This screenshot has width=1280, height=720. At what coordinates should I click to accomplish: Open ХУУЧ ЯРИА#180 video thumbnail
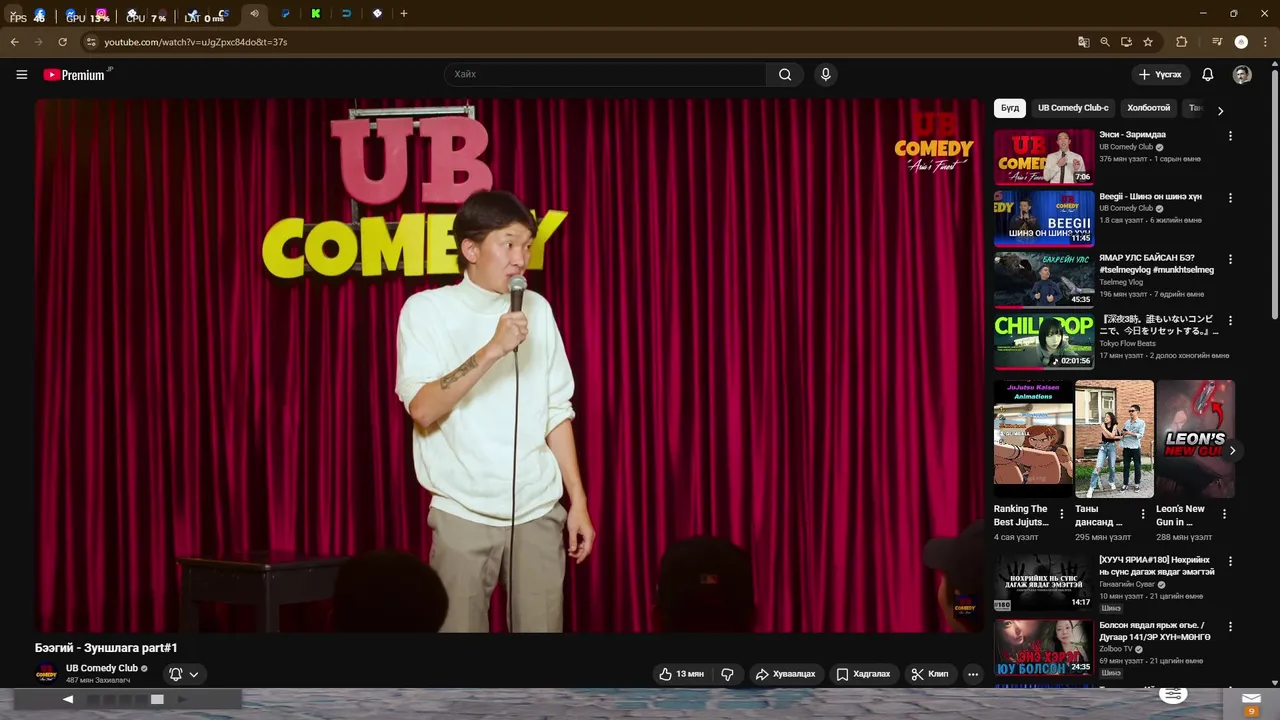tap(1044, 582)
